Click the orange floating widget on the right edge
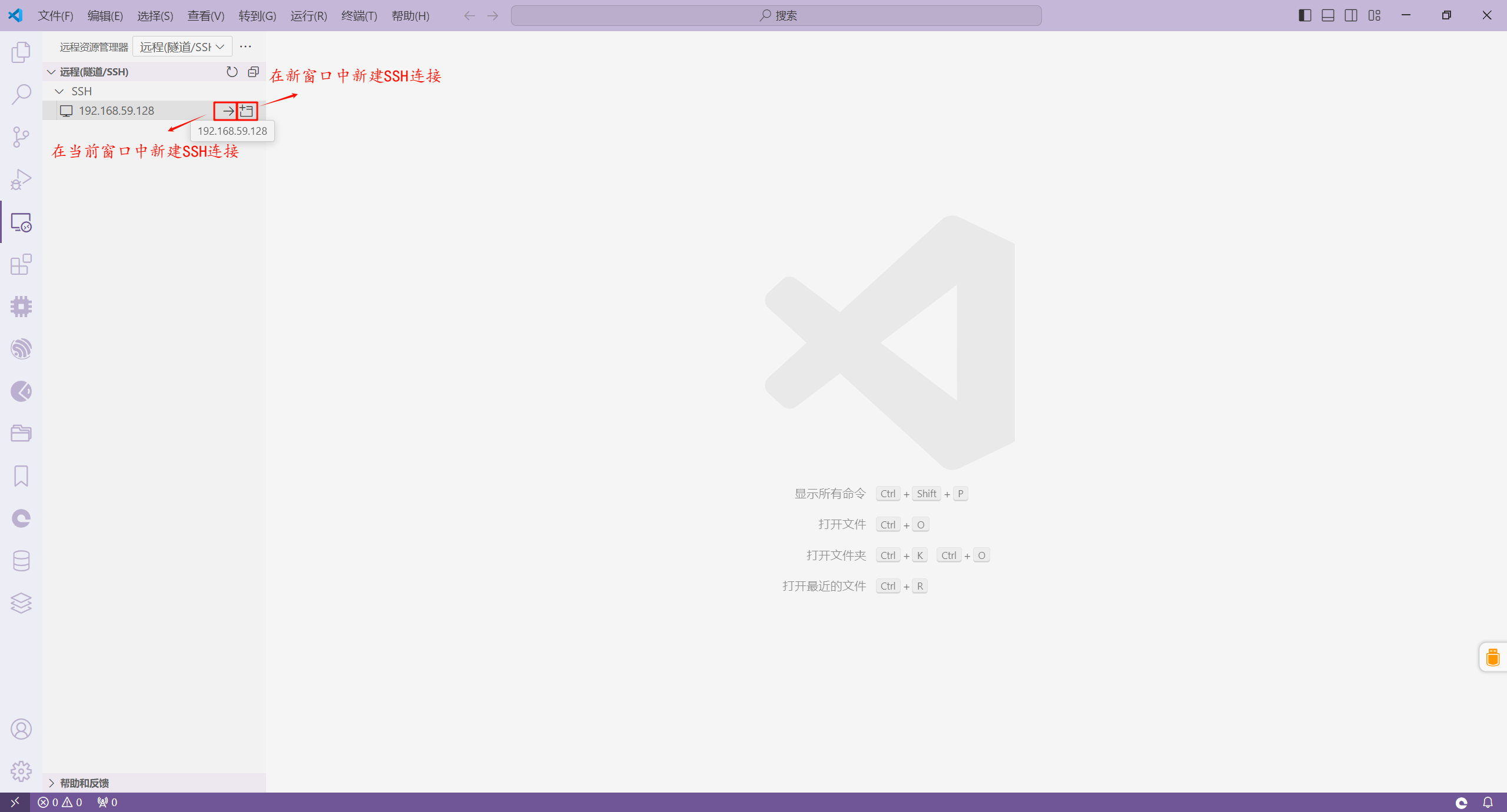This screenshot has height=812, width=1507. point(1493,657)
